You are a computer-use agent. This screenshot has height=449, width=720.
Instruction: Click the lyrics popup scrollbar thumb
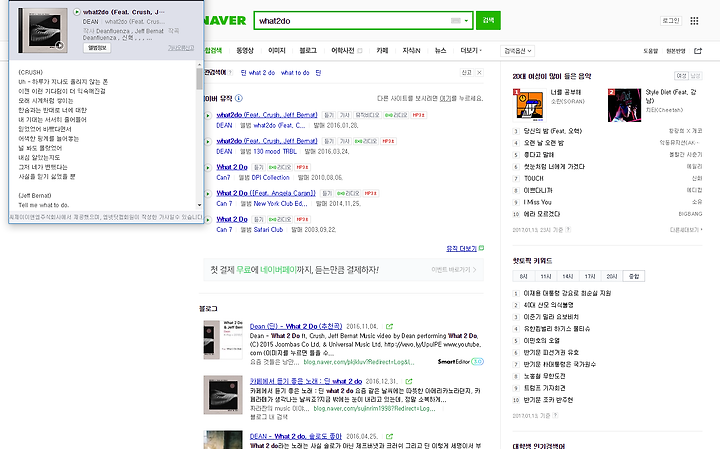click(199, 79)
